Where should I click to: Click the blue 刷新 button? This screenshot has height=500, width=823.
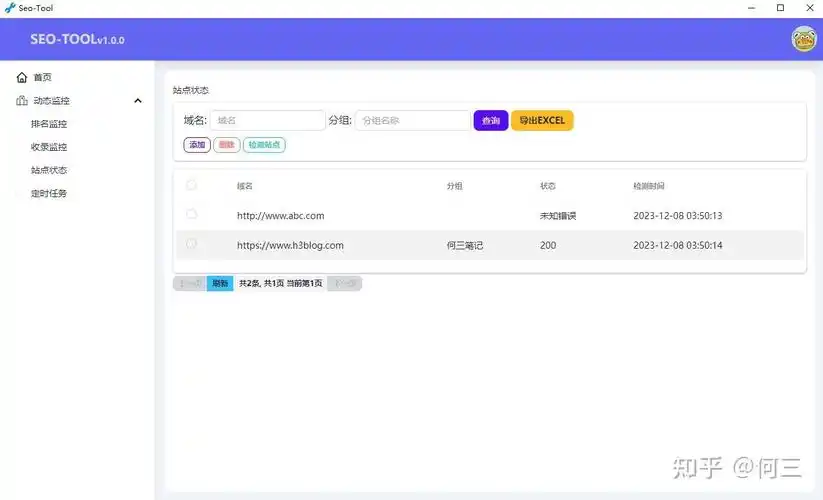point(220,283)
